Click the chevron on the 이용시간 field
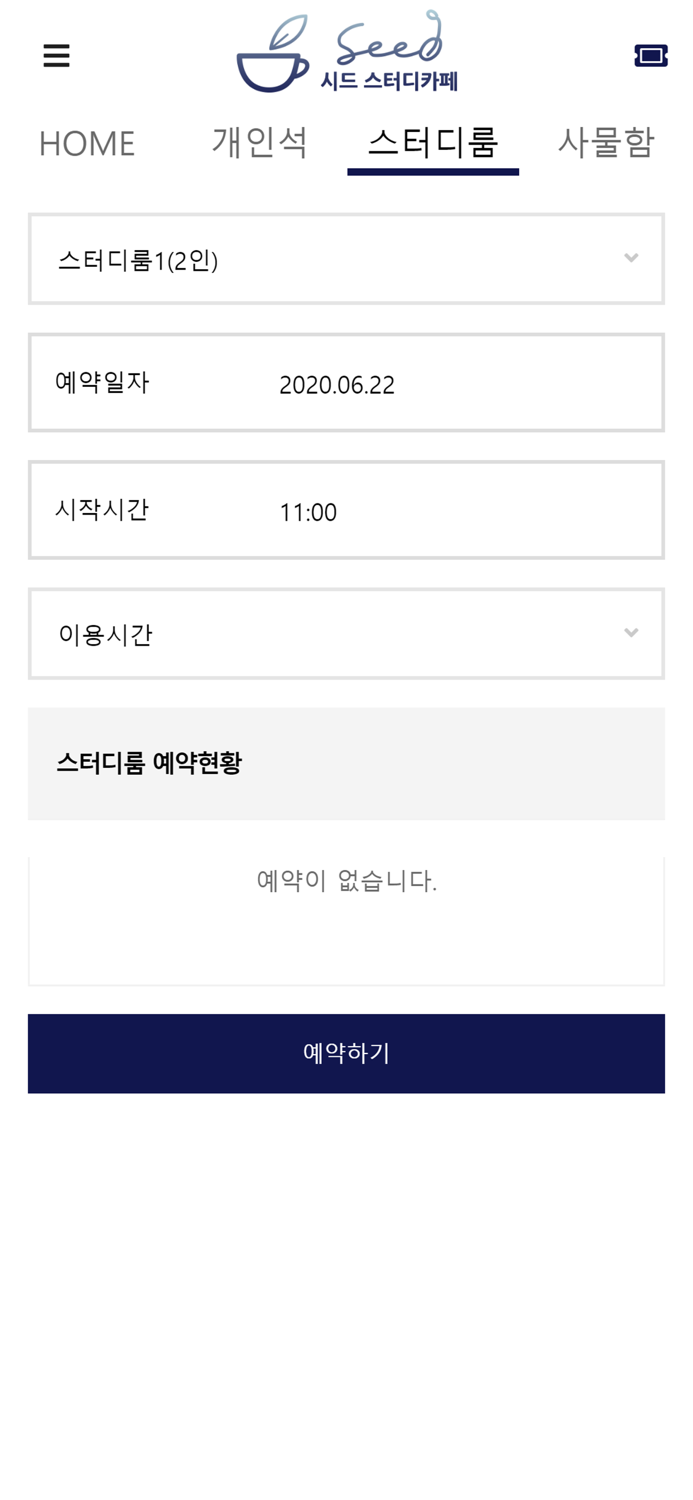Image resolution: width=693 pixels, height=1500 pixels. click(x=631, y=633)
